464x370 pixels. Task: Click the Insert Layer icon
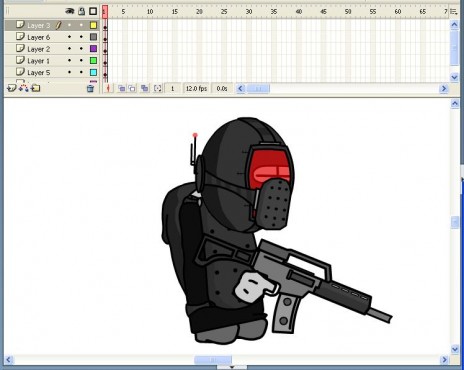tap(12, 88)
